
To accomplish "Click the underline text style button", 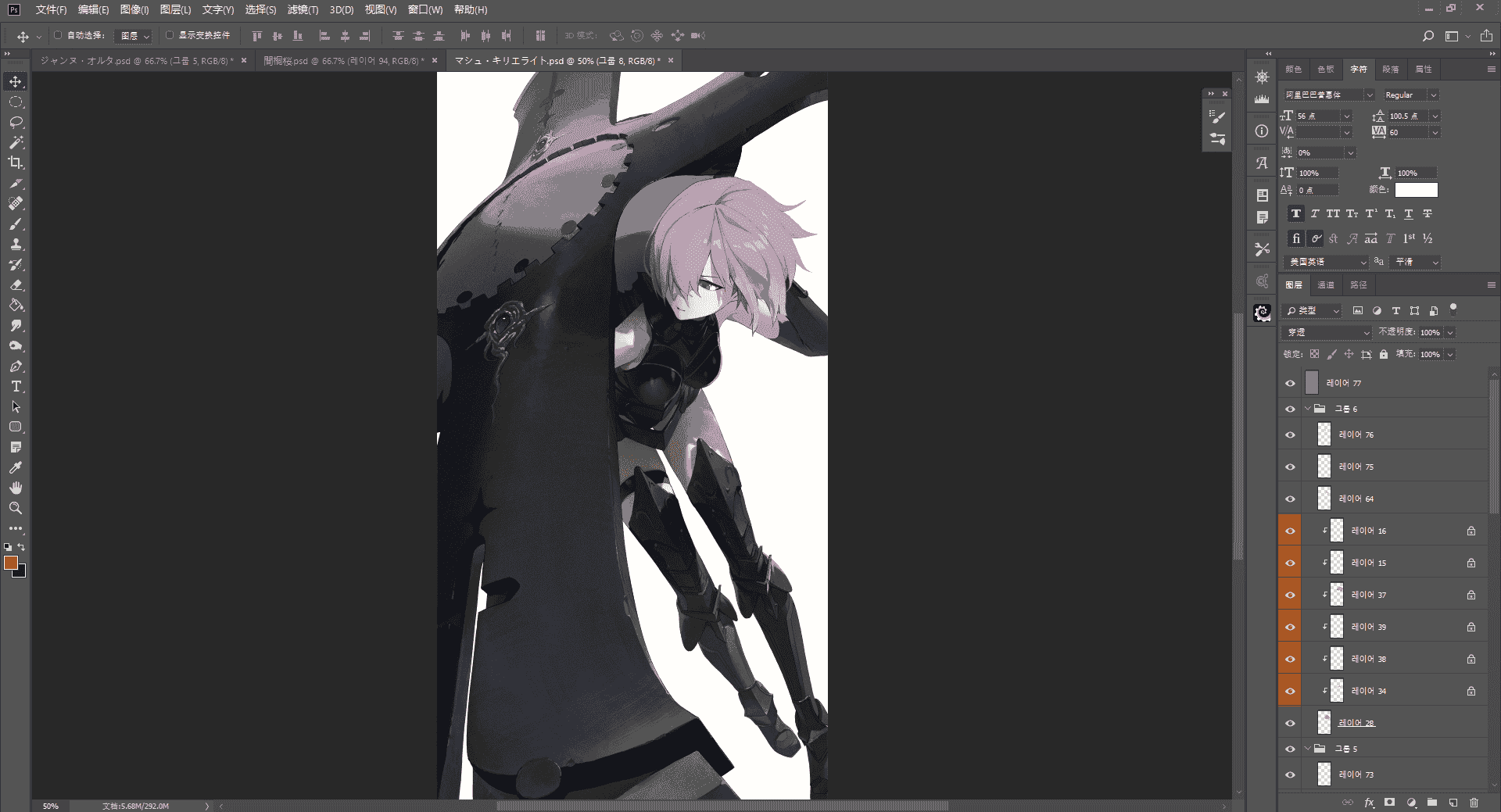I will (1409, 213).
